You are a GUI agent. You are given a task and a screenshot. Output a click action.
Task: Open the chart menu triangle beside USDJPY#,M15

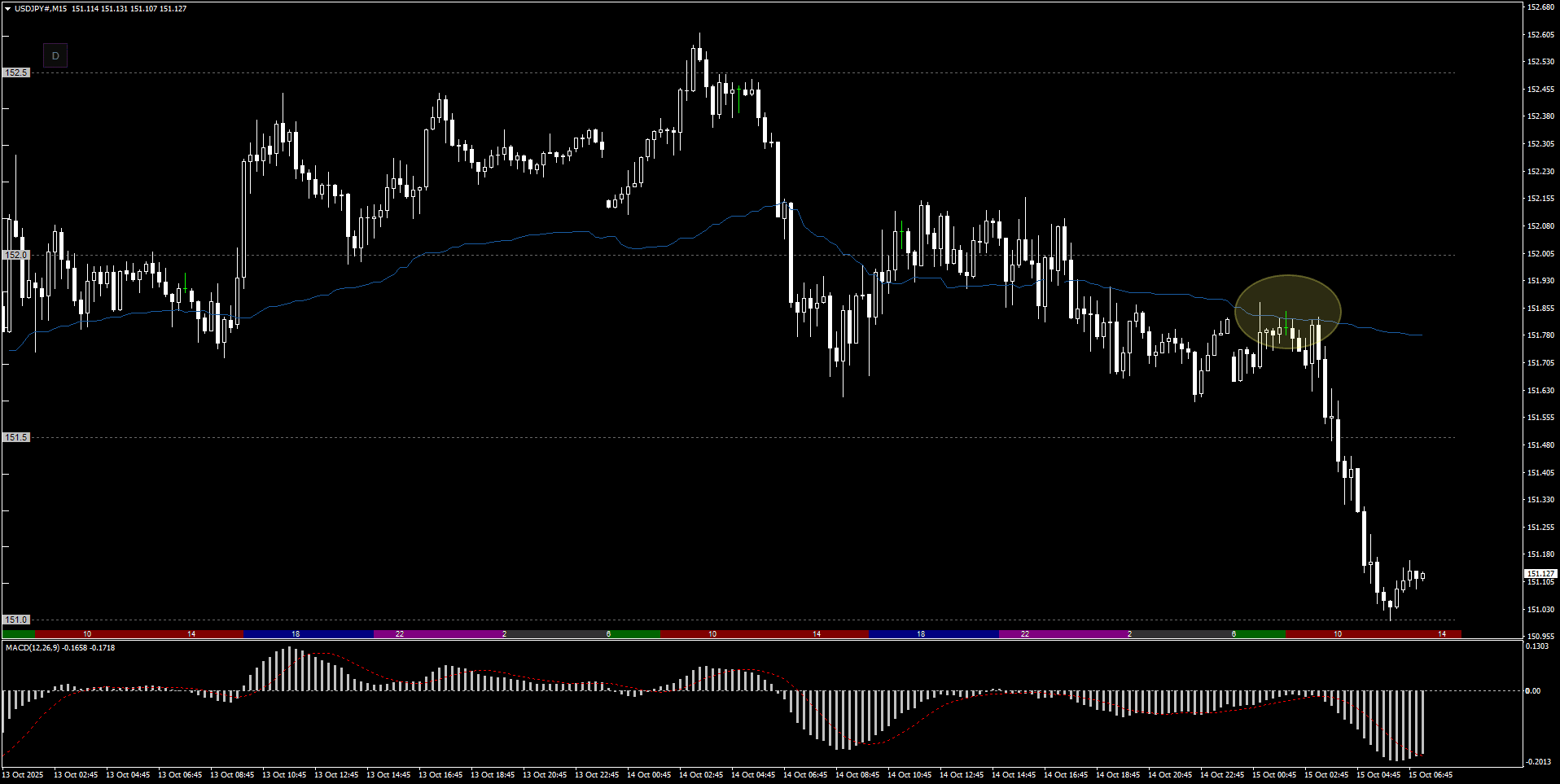click(x=7, y=9)
